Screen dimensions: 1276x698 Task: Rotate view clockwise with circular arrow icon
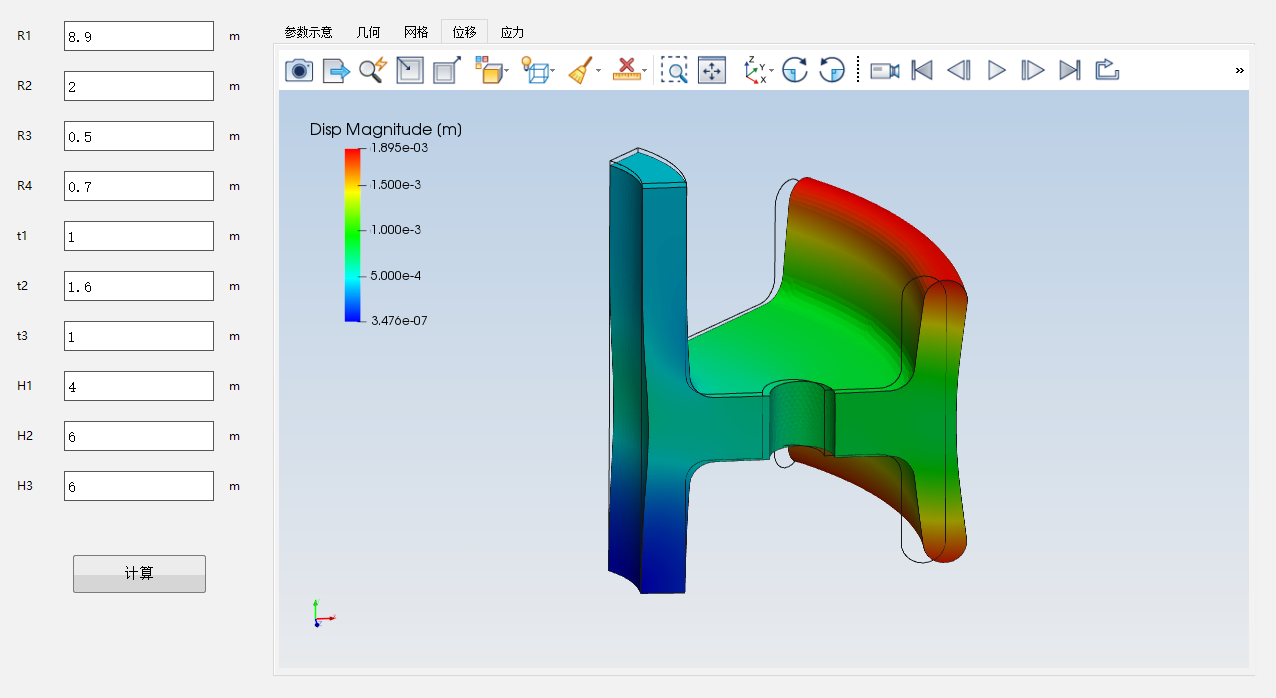[x=795, y=70]
